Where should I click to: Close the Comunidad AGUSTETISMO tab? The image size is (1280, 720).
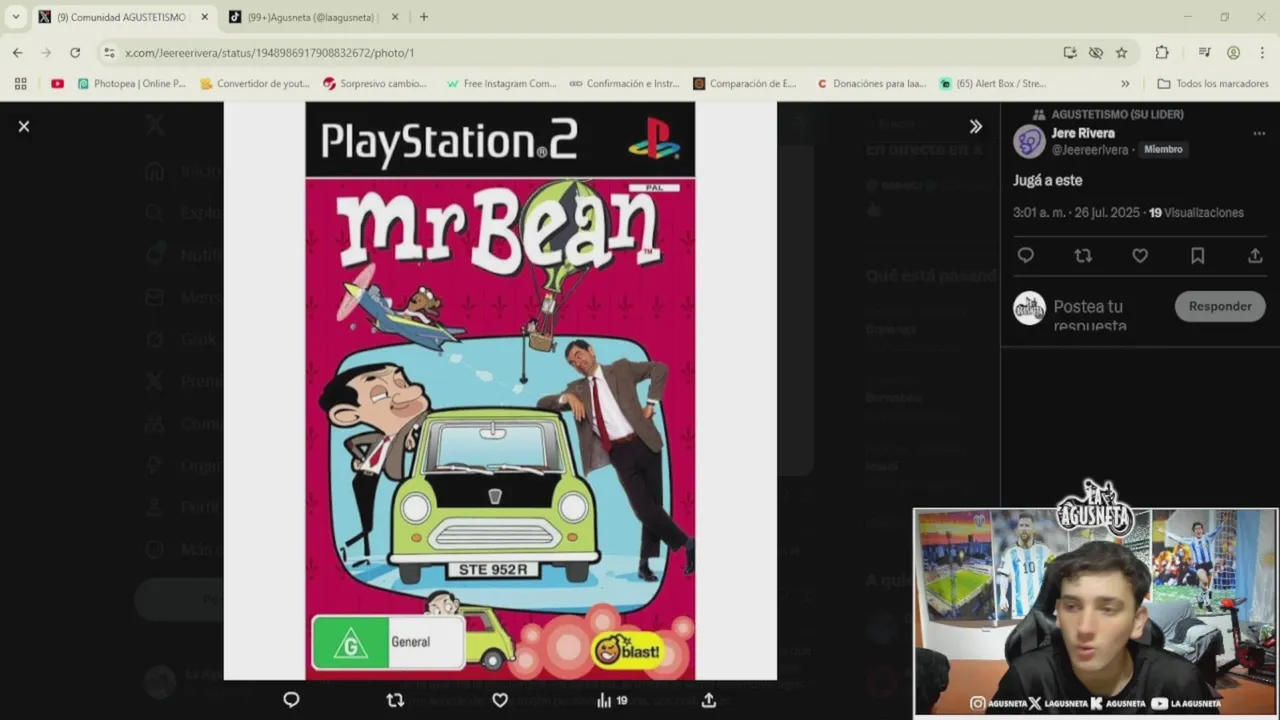(204, 17)
